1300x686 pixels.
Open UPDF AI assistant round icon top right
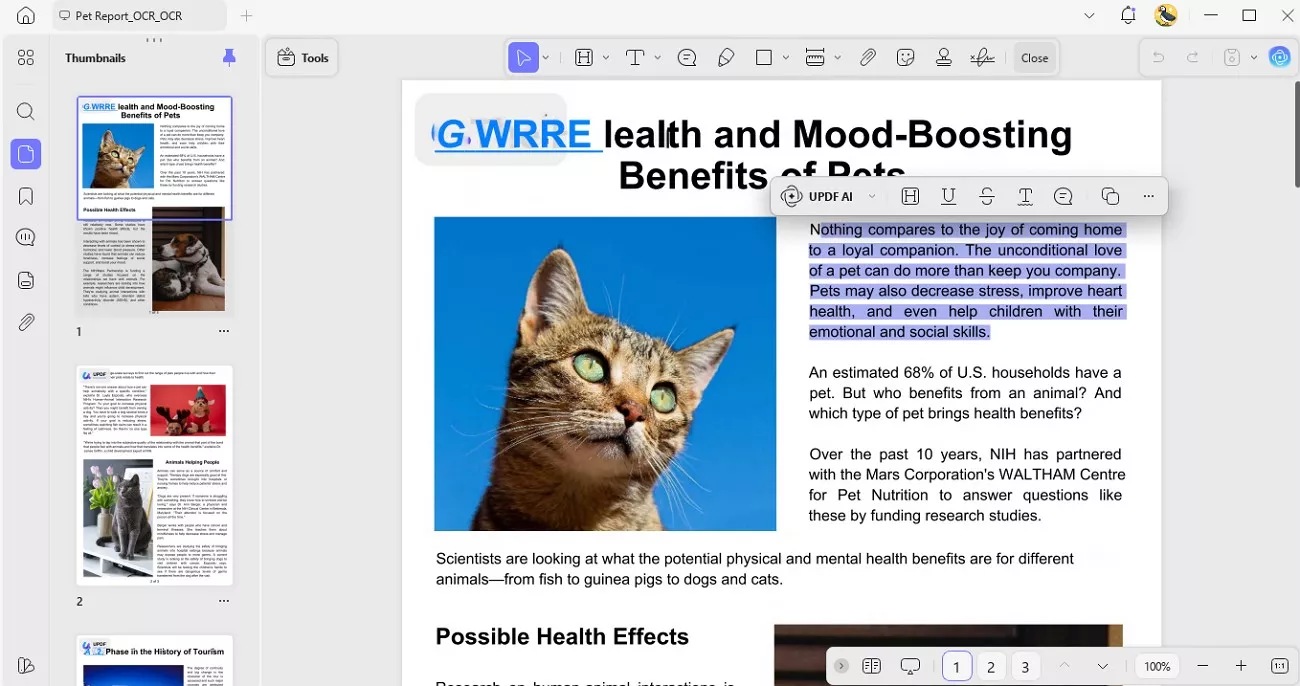[x=1280, y=57]
